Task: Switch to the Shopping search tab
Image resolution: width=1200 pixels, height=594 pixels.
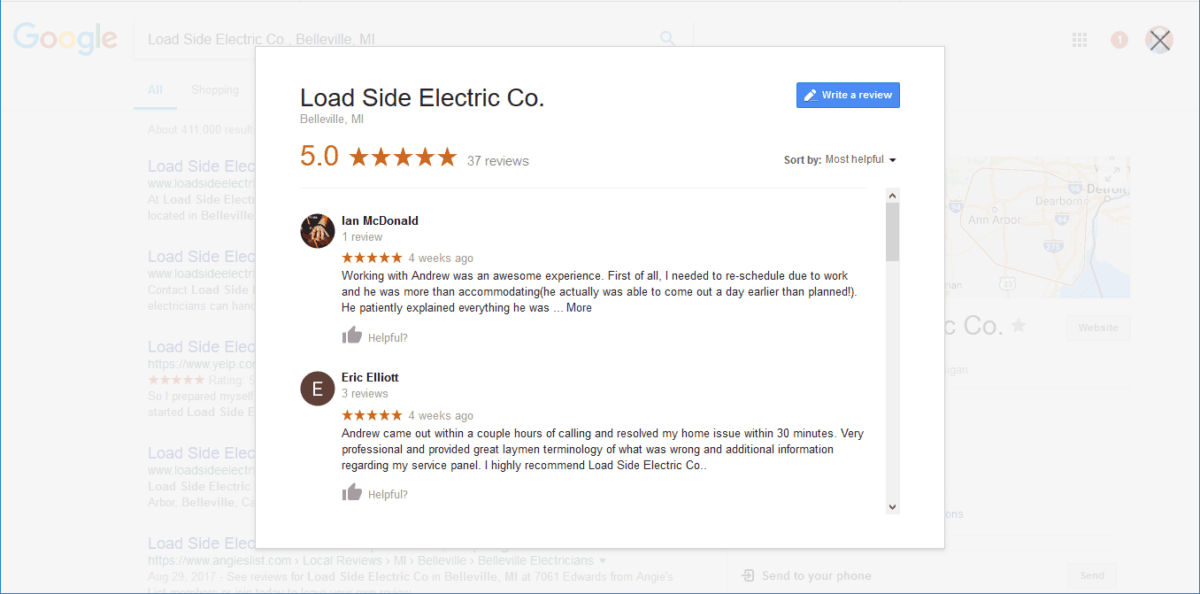Action: (215, 90)
